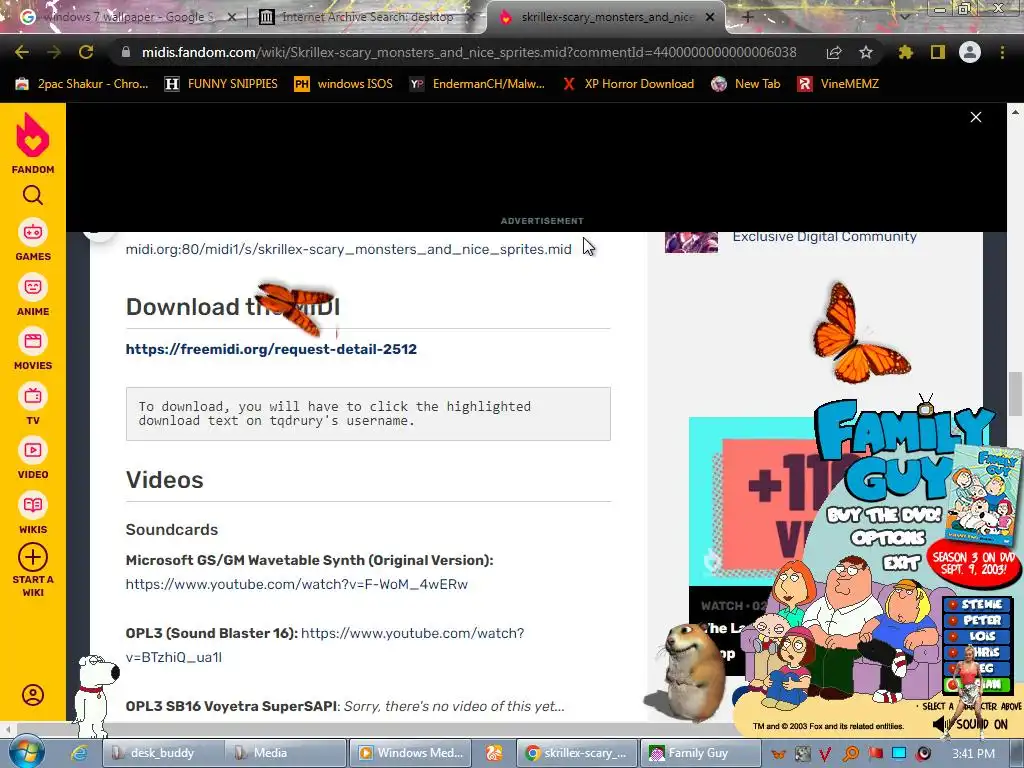The width and height of the screenshot is (1024, 768).
Task: Select the Lois character radio button
Action: coord(953,636)
